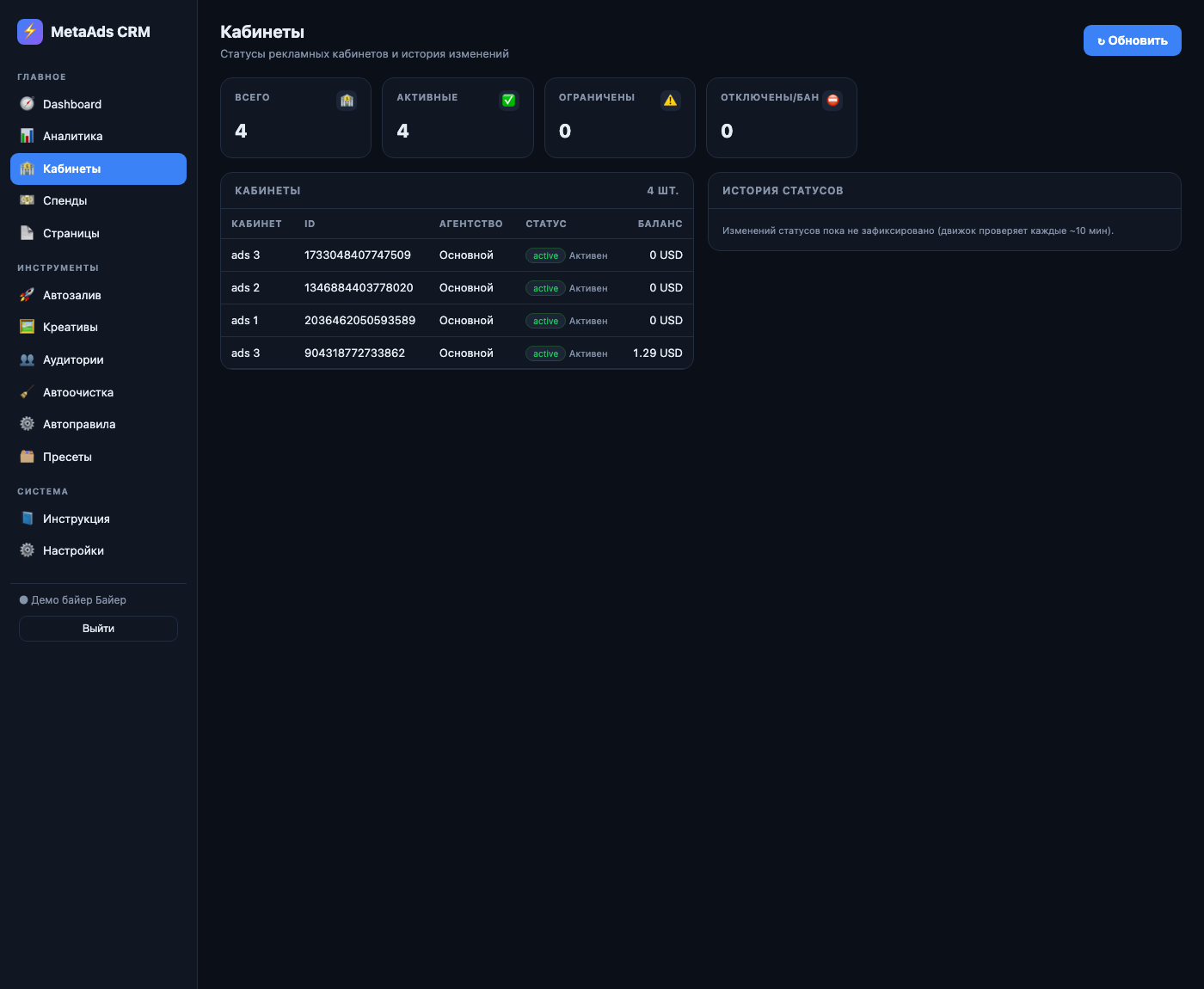Click the MetaAds CRM lightning logo icon
Screen dimensions: 1204x989
(x=30, y=32)
